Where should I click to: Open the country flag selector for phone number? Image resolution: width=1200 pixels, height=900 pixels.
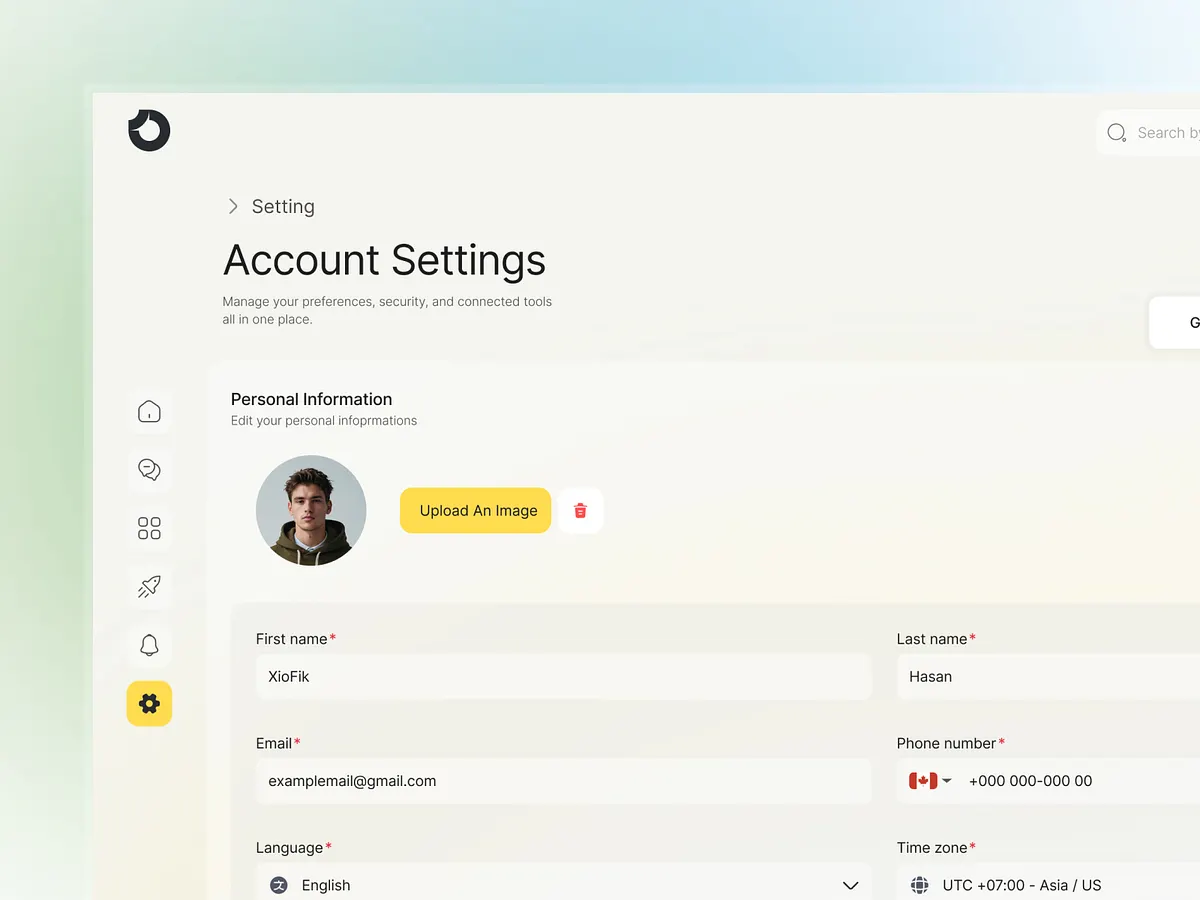click(928, 781)
